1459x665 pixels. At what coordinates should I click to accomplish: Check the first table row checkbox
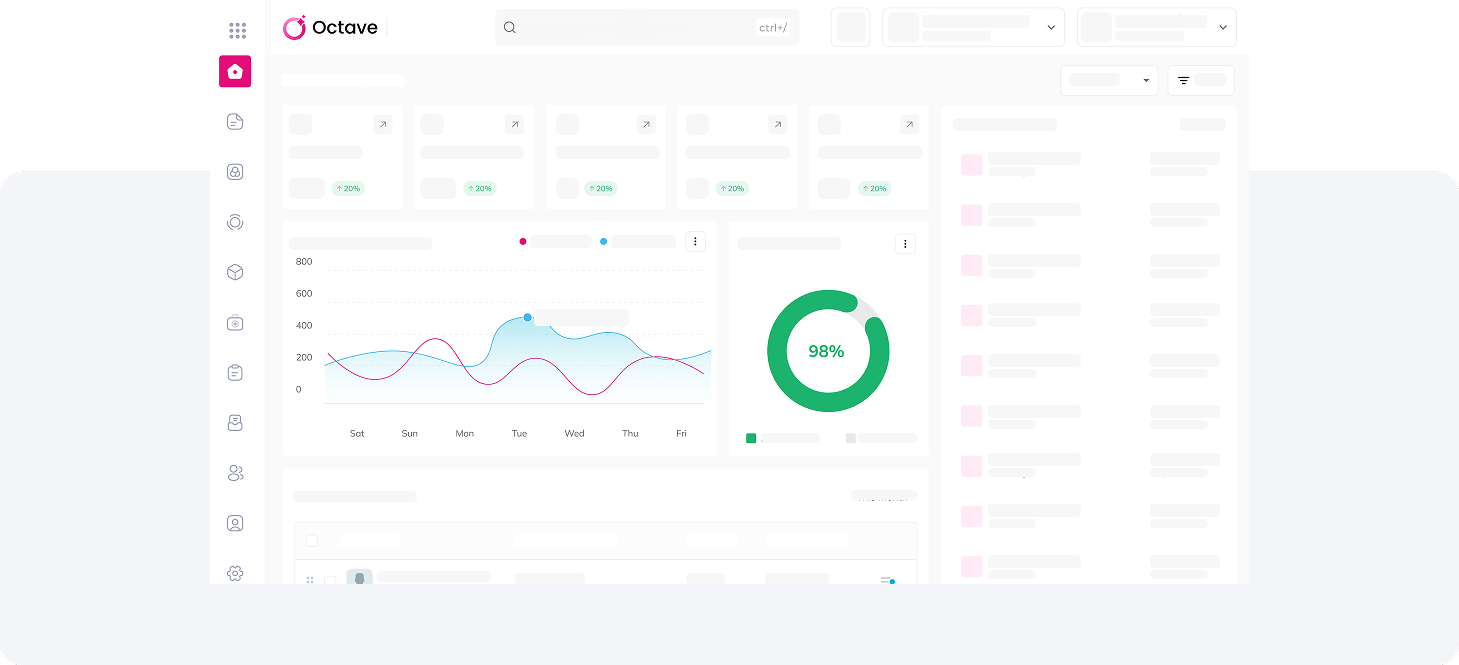(x=330, y=580)
